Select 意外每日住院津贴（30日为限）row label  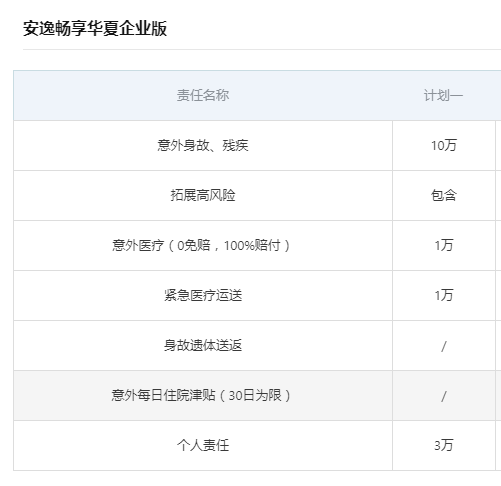point(203,395)
